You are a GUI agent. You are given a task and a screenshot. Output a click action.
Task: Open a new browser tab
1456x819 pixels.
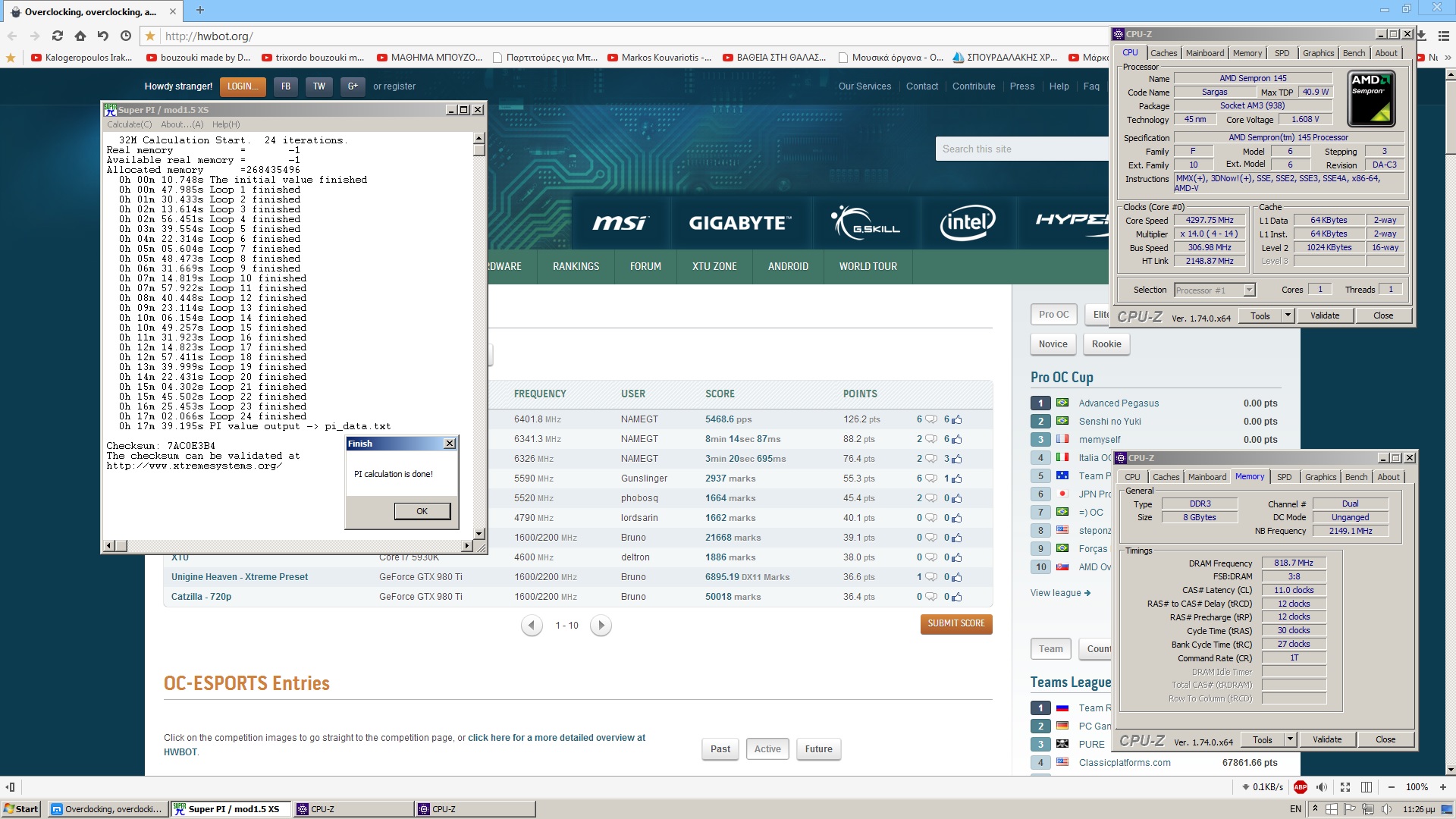(200, 10)
